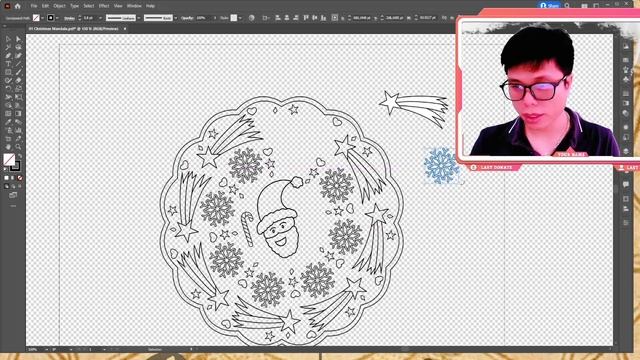
Task: Open stroke color dropdown in control bar
Action: [57, 18]
